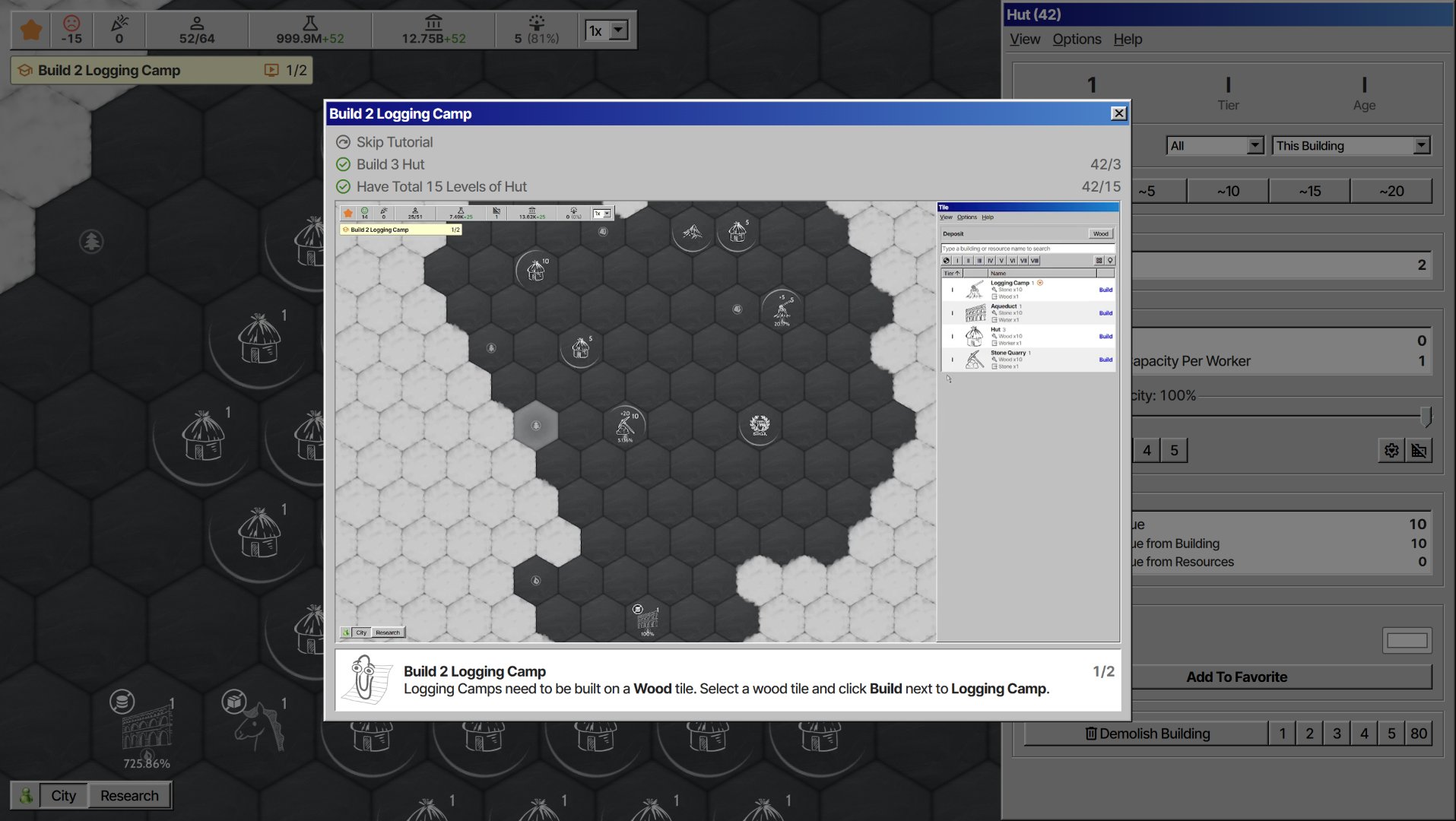The height and width of the screenshot is (821, 1456).
Task: Open the 1x game speed dropdown
Action: pyautogui.click(x=606, y=30)
